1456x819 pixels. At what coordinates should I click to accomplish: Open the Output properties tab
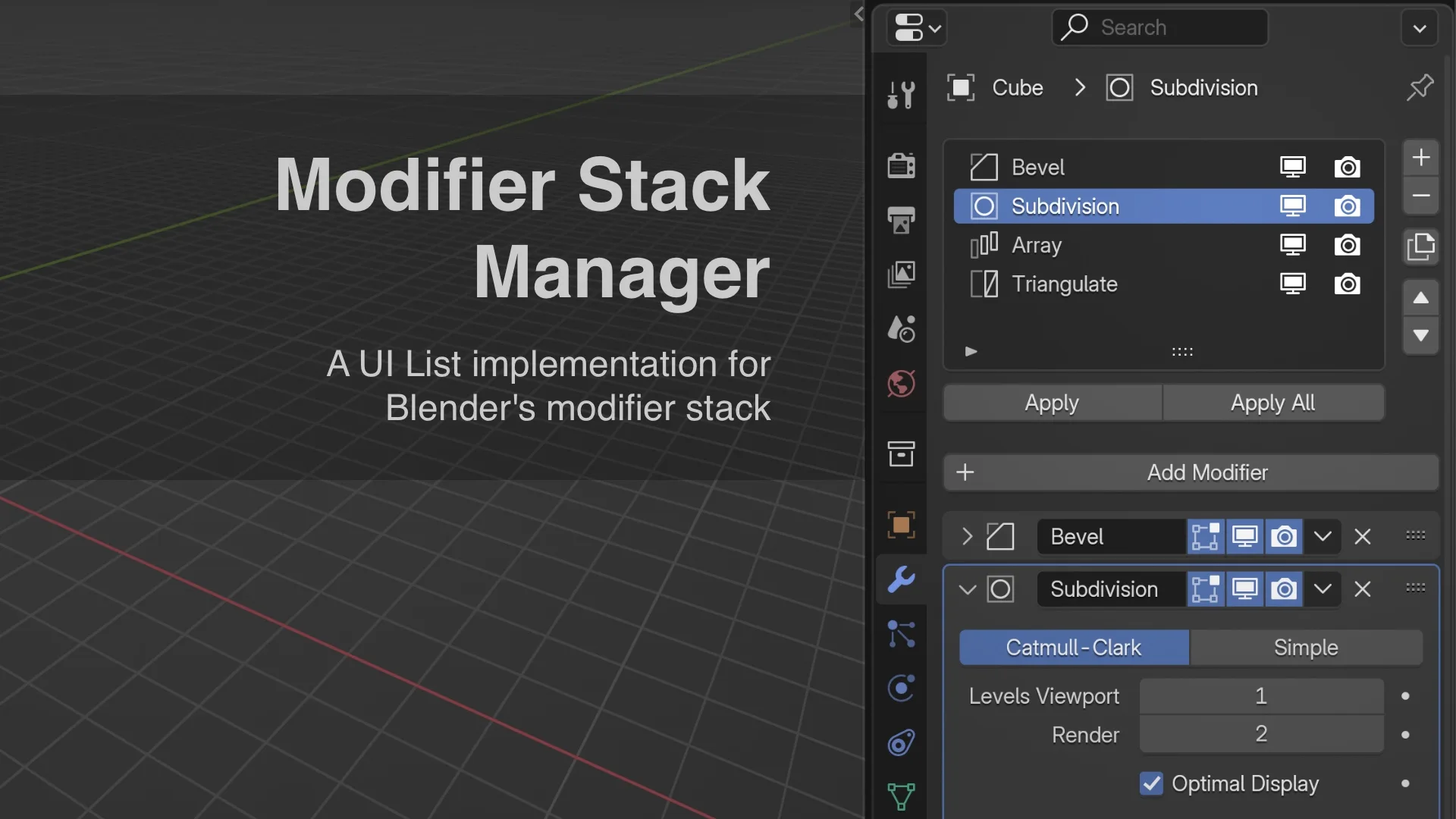coord(901,220)
